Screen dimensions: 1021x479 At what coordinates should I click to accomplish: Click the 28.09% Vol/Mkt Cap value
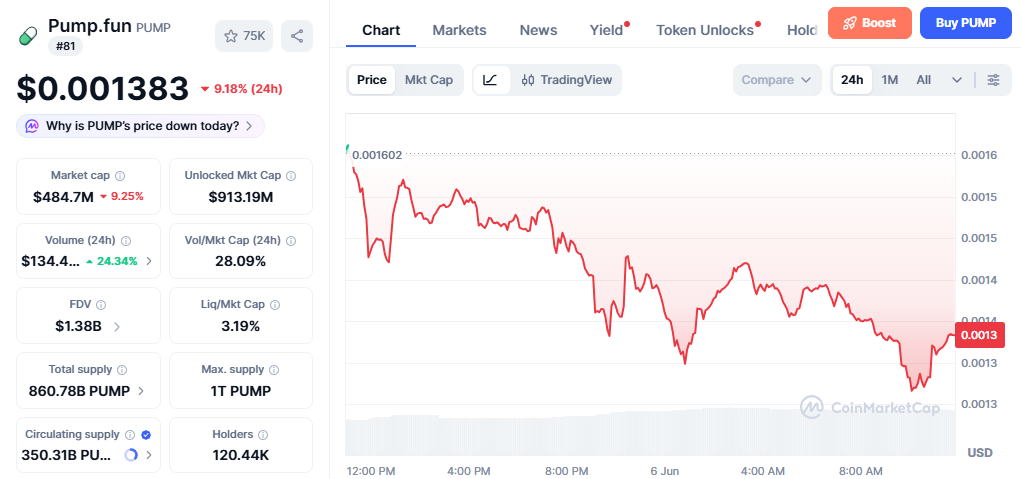(241, 261)
